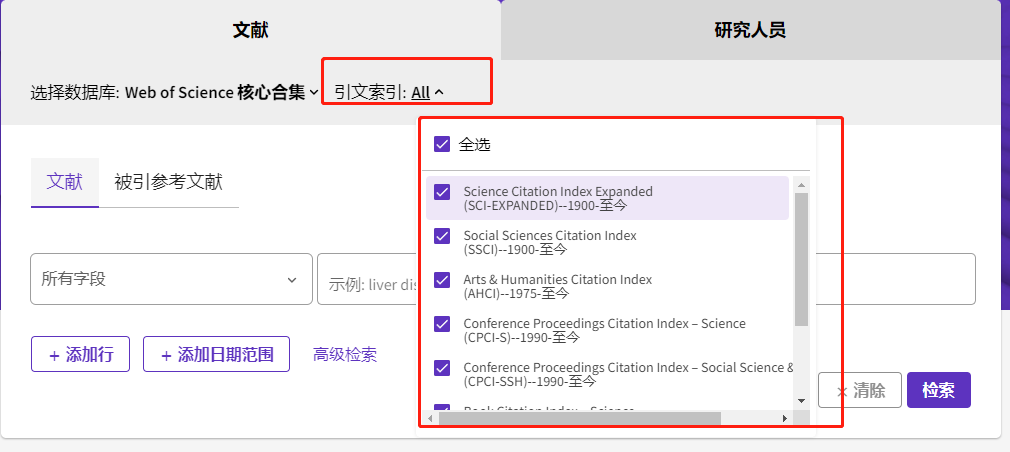This screenshot has height=452, width=1010.
Task: Uncheck Arts & Humanities Citation Index checkbox
Action: click(x=442, y=280)
